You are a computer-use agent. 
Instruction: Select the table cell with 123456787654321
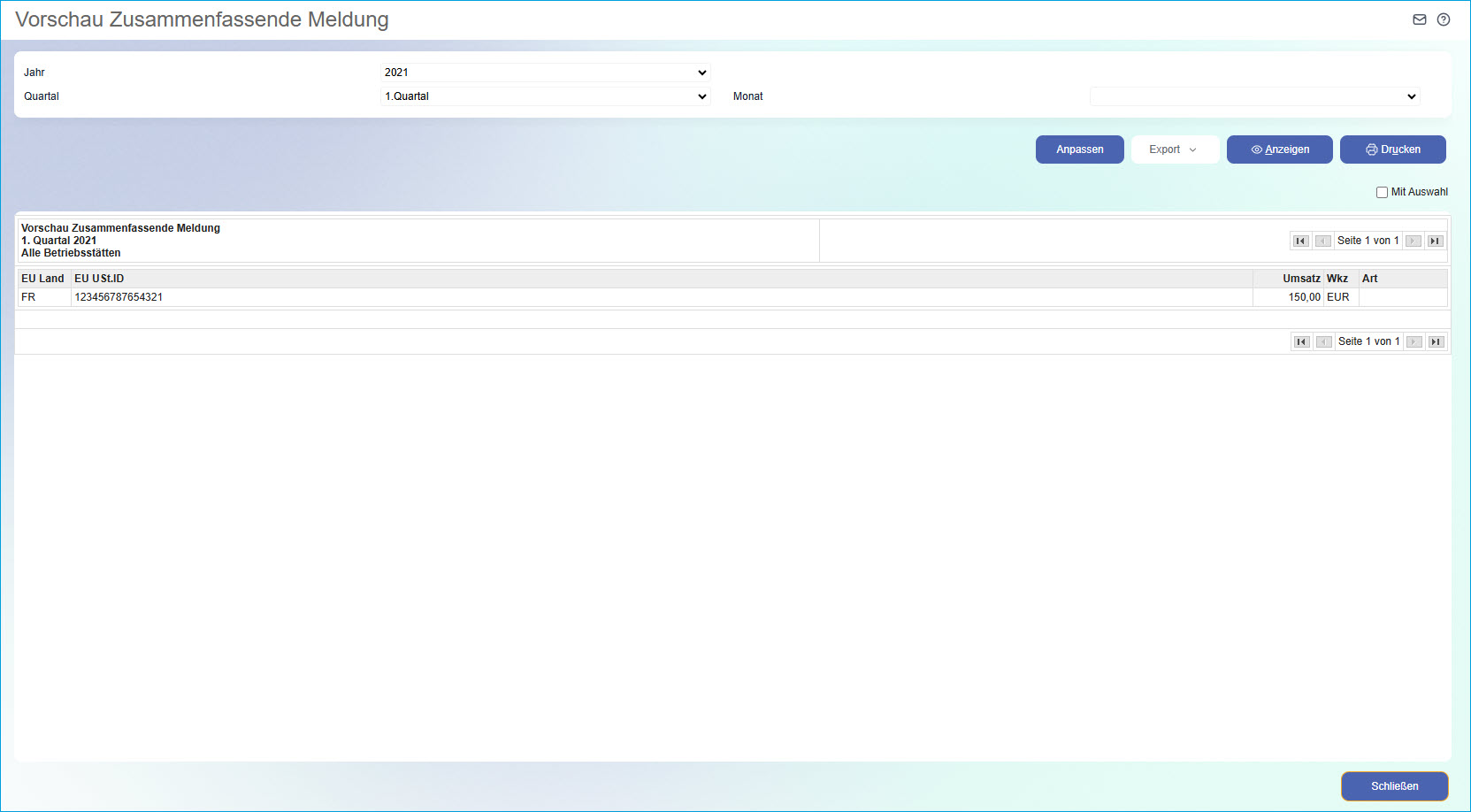[x=119, y=297]
